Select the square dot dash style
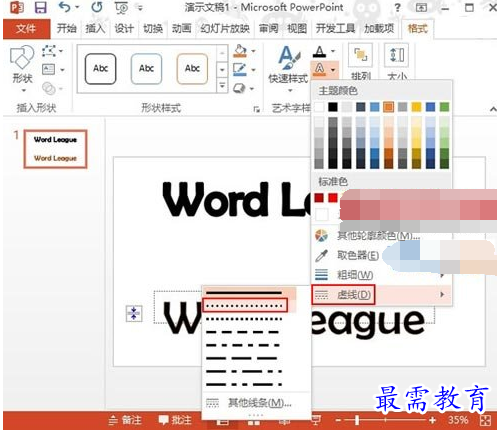Image resolution: width=497 pixels, height=430 pixels. (x=244, y=319)
